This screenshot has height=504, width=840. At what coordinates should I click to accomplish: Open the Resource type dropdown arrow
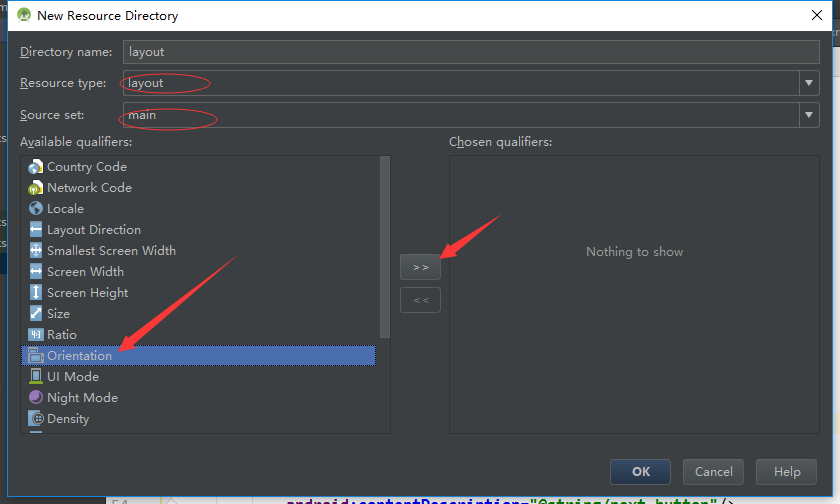(x=809, y=83)
